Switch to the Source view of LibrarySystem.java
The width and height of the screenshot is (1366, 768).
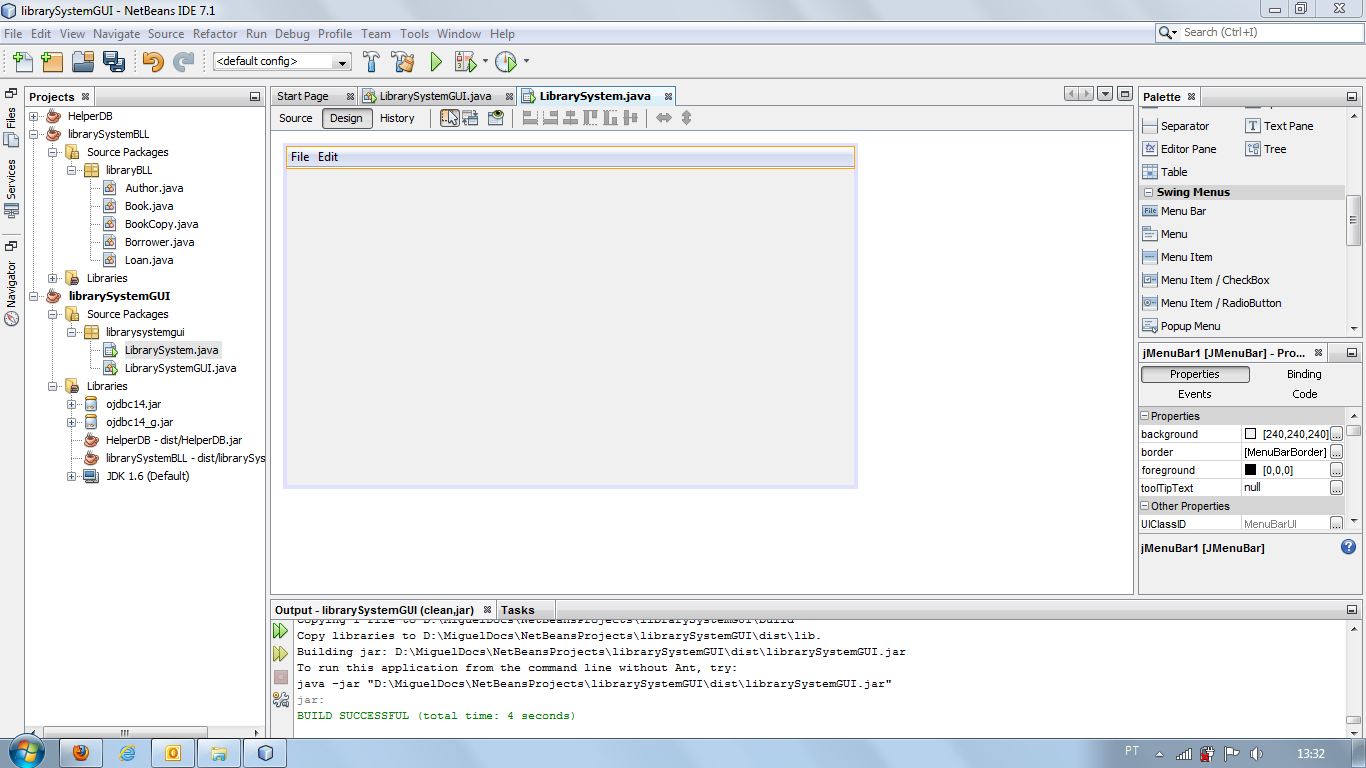[x=295, y=118]
